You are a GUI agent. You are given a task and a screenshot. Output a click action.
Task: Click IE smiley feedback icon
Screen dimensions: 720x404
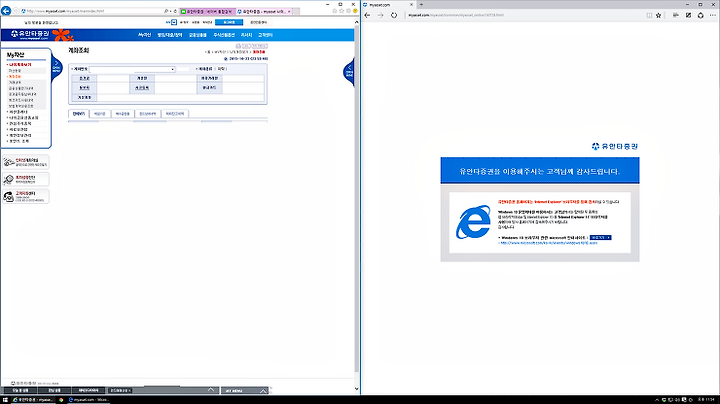pyautogui.click(x=355, y=11)
